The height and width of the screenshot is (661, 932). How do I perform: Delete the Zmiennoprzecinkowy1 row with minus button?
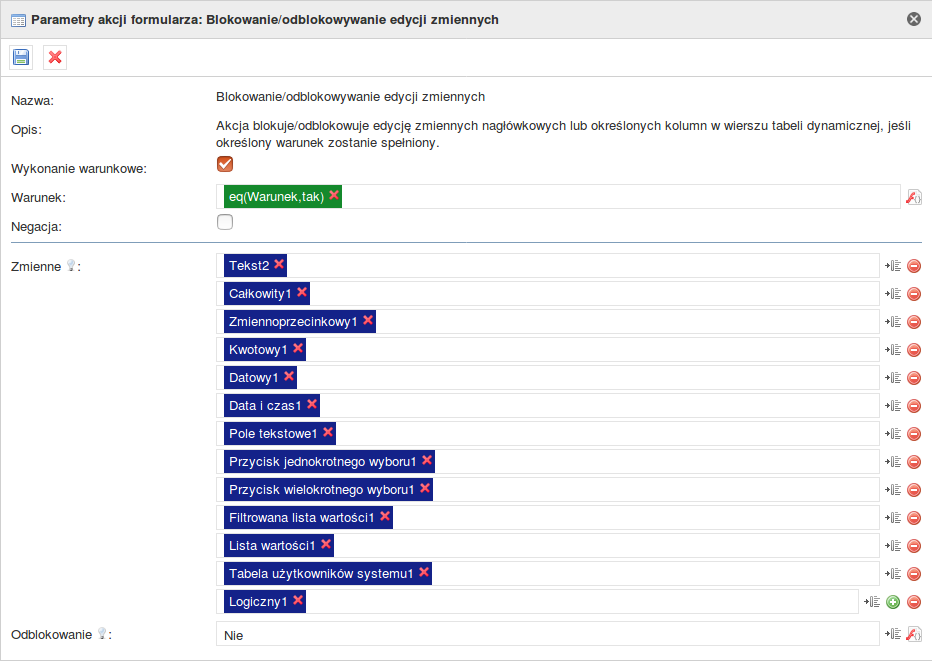[914, 322]
